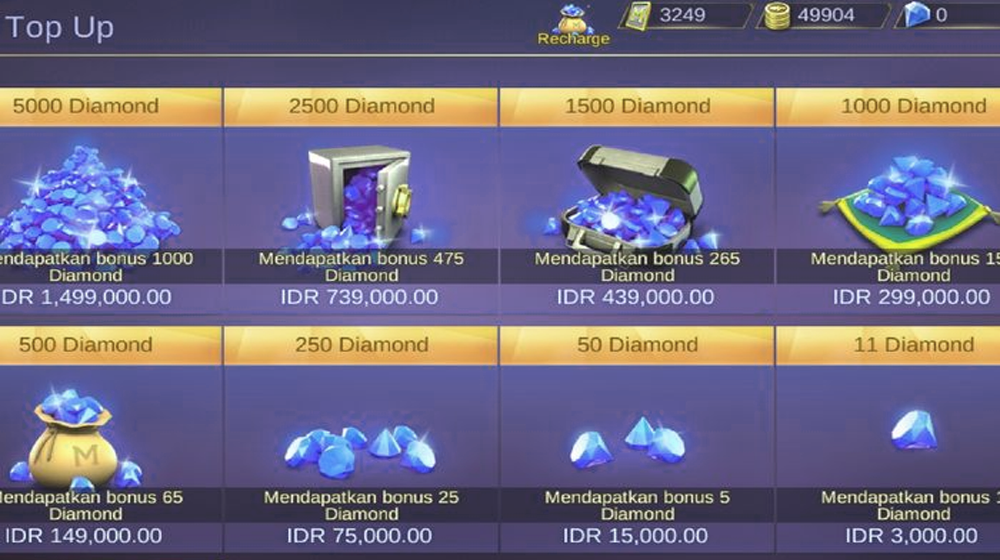Tap the blue diamond balance icon
Viewport: 1000px width, 560px height.
[x=916, y=15]
